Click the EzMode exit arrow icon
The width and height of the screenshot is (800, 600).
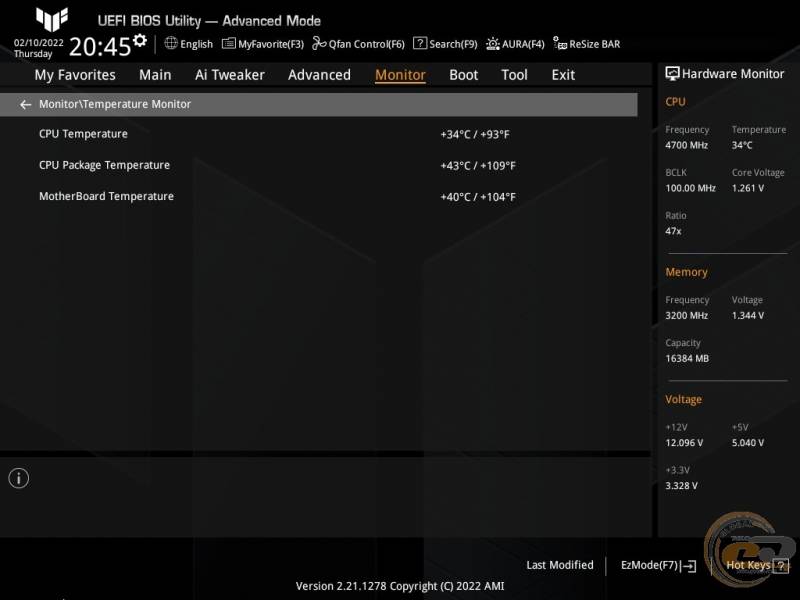[689, 566]
